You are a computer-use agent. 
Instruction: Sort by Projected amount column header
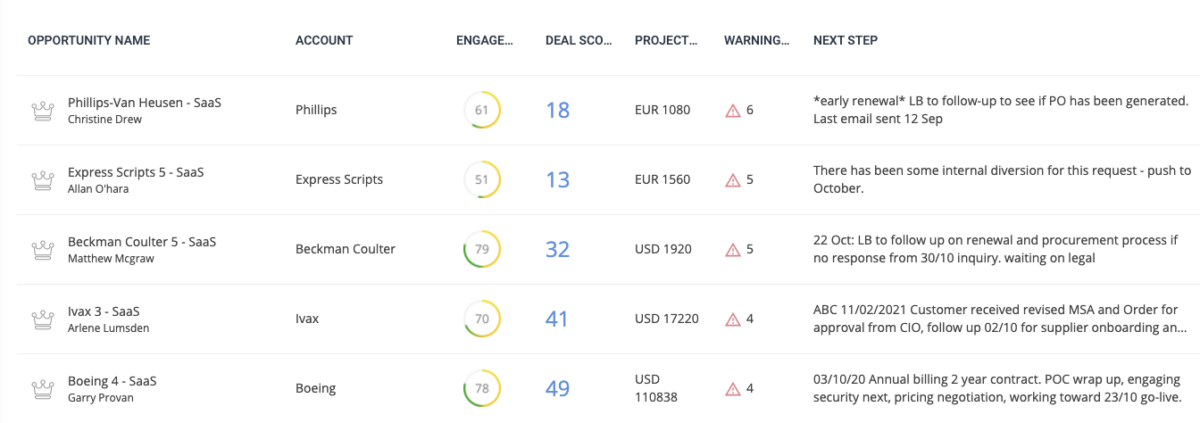[x=665, y=41]
